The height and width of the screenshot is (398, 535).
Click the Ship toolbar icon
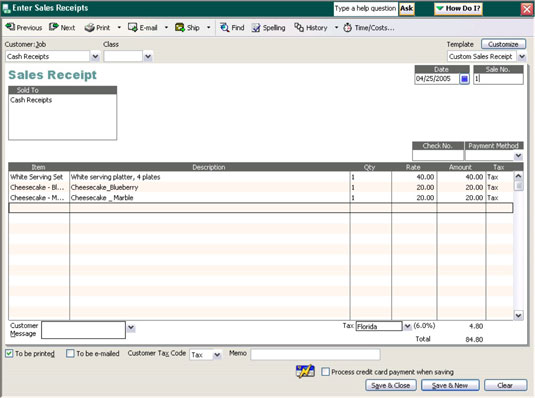point(187,28)
